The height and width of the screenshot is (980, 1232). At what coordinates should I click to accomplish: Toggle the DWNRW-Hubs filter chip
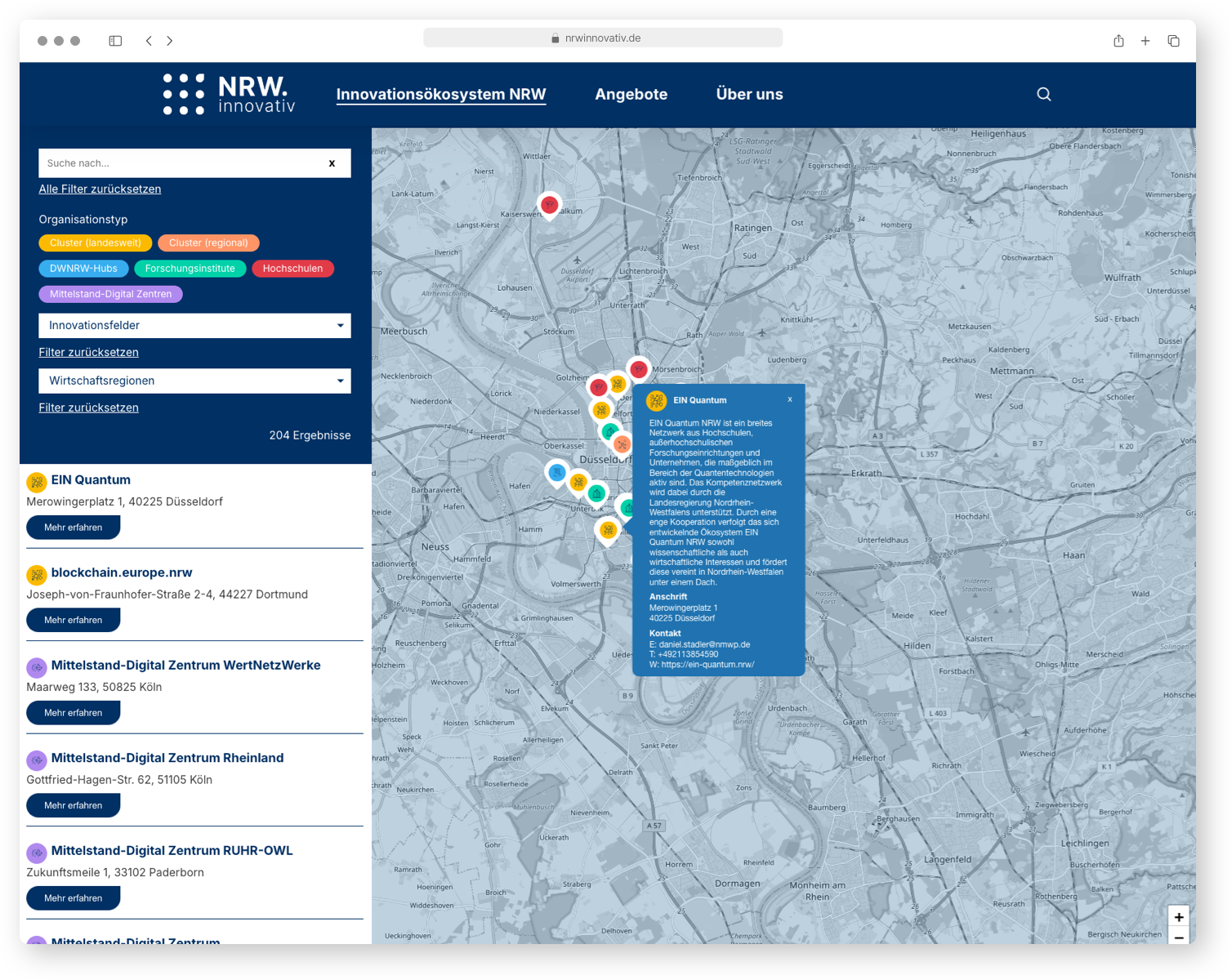pyautogui.click(x=83, y=269)
